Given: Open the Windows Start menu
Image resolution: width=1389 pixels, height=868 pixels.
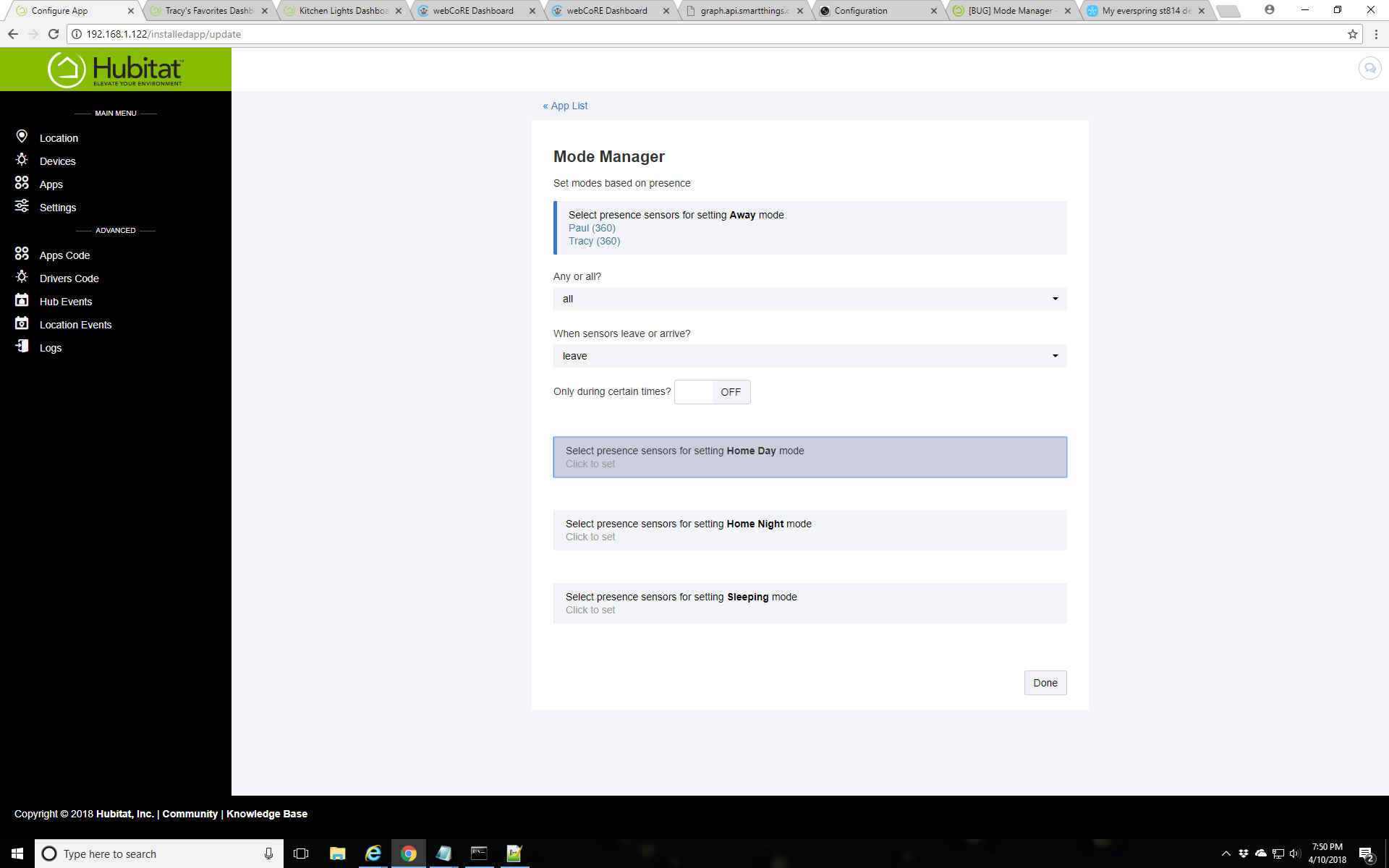Looking at the screenshot, I should click(x=17, y=854).
